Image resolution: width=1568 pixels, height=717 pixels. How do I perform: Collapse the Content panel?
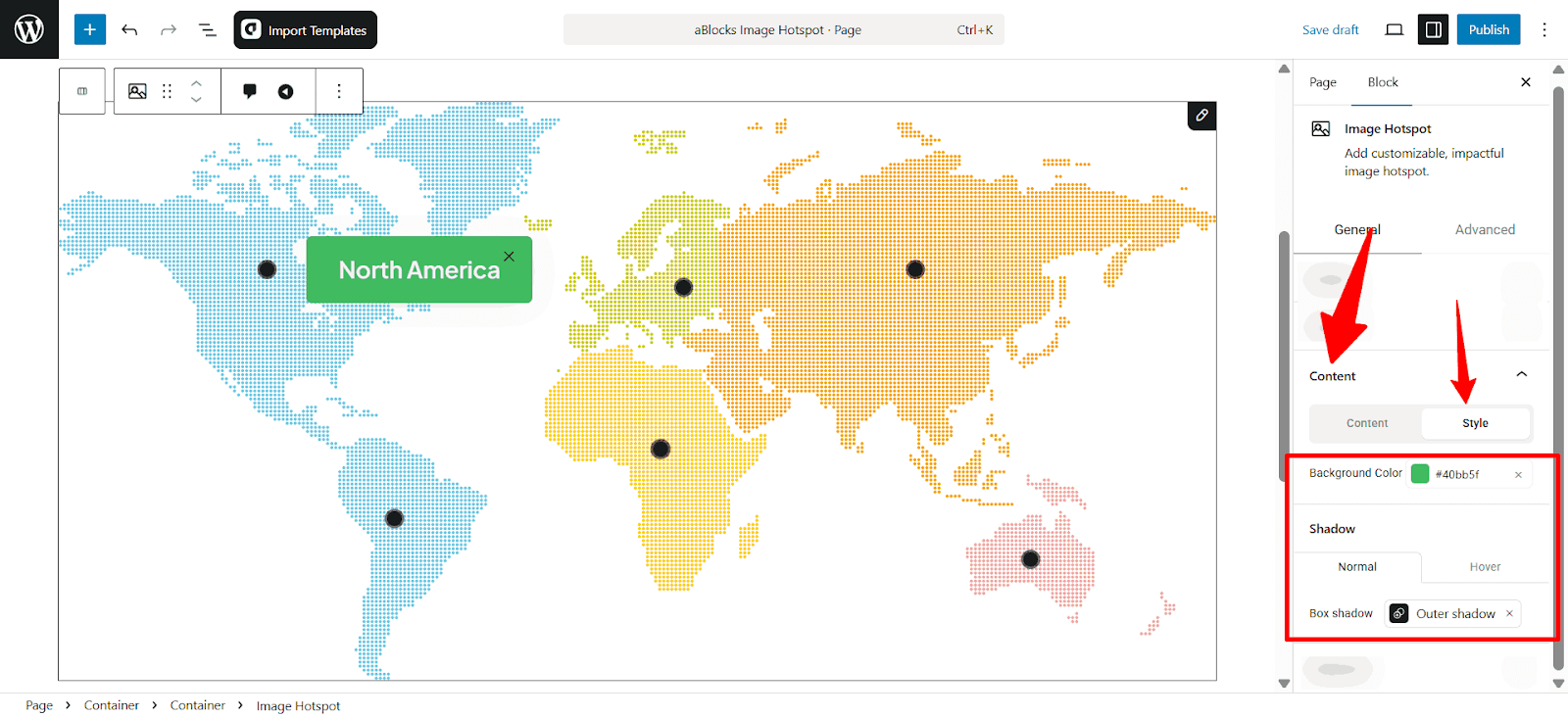point(1522,374)
